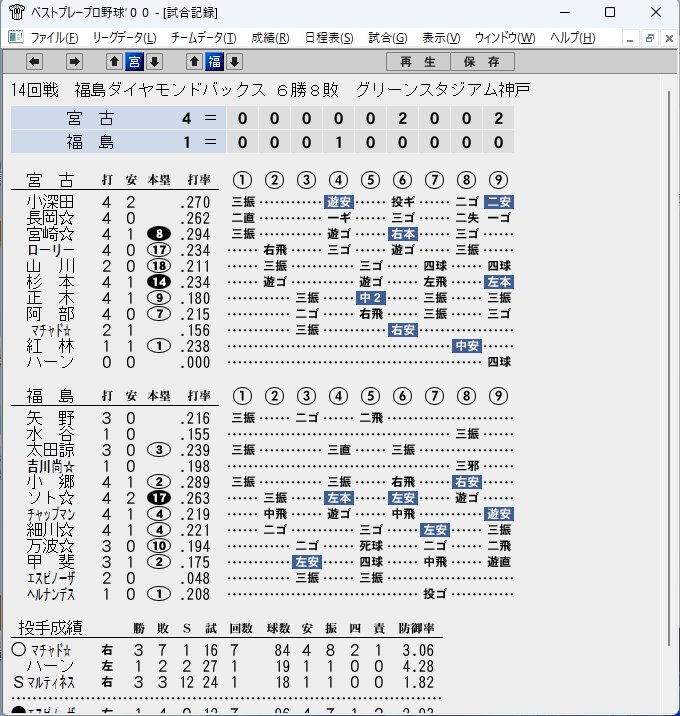Viewport: 680px width, 716px height.
Task: Select the blue 福 team icon
Action: tap(215, 62)
